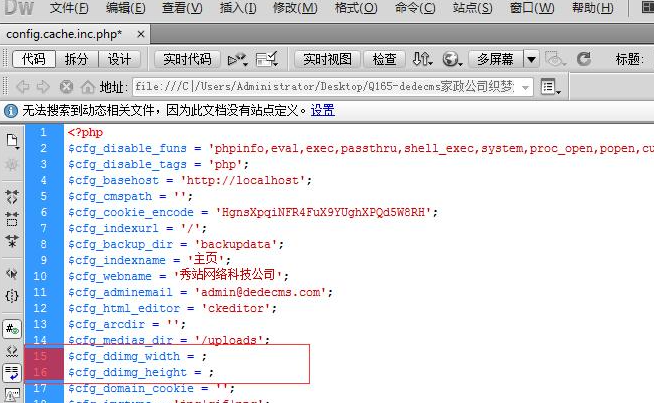Open the 站点(S) menu
The width and height of the screenshot is (654, 403).
[473, 8]
